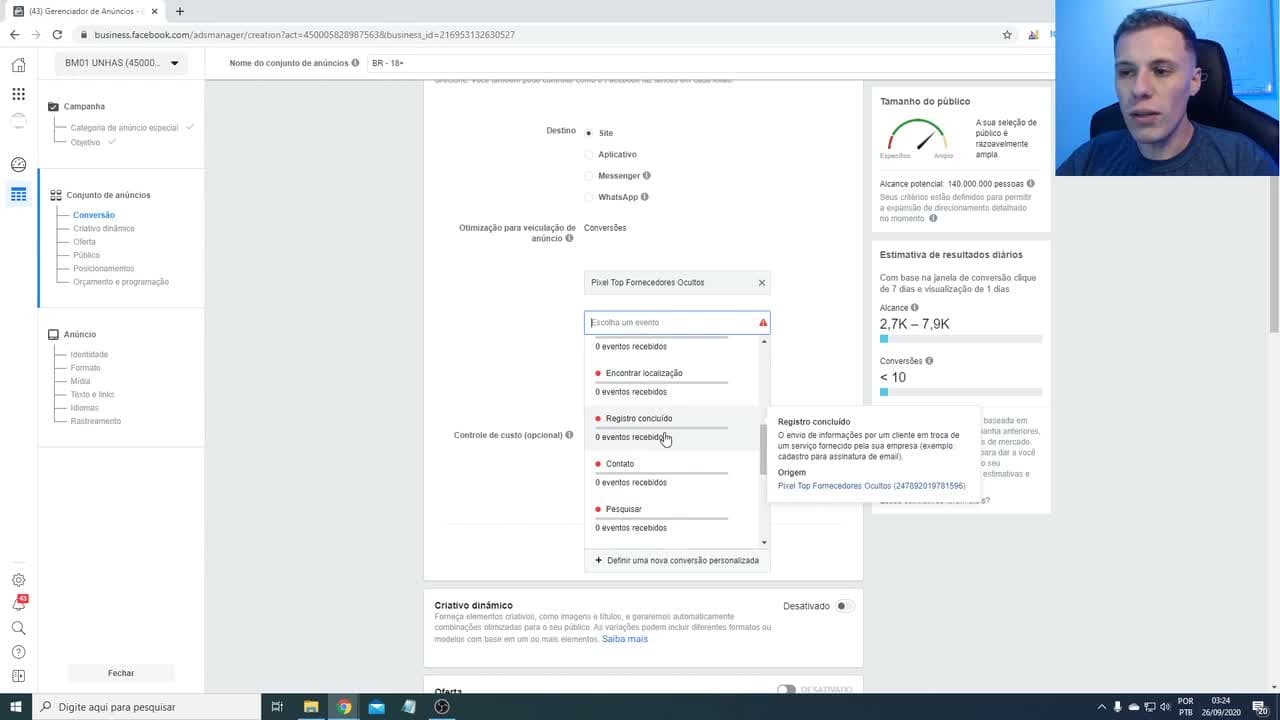Screen dimensions: 1280x720
Task: Choose the Registro concluído event
Action: (672, 428)
